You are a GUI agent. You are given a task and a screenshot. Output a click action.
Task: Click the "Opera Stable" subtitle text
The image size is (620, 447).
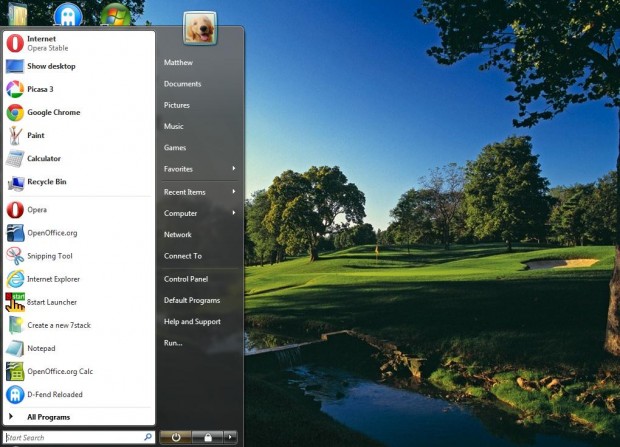pos(48,48)
